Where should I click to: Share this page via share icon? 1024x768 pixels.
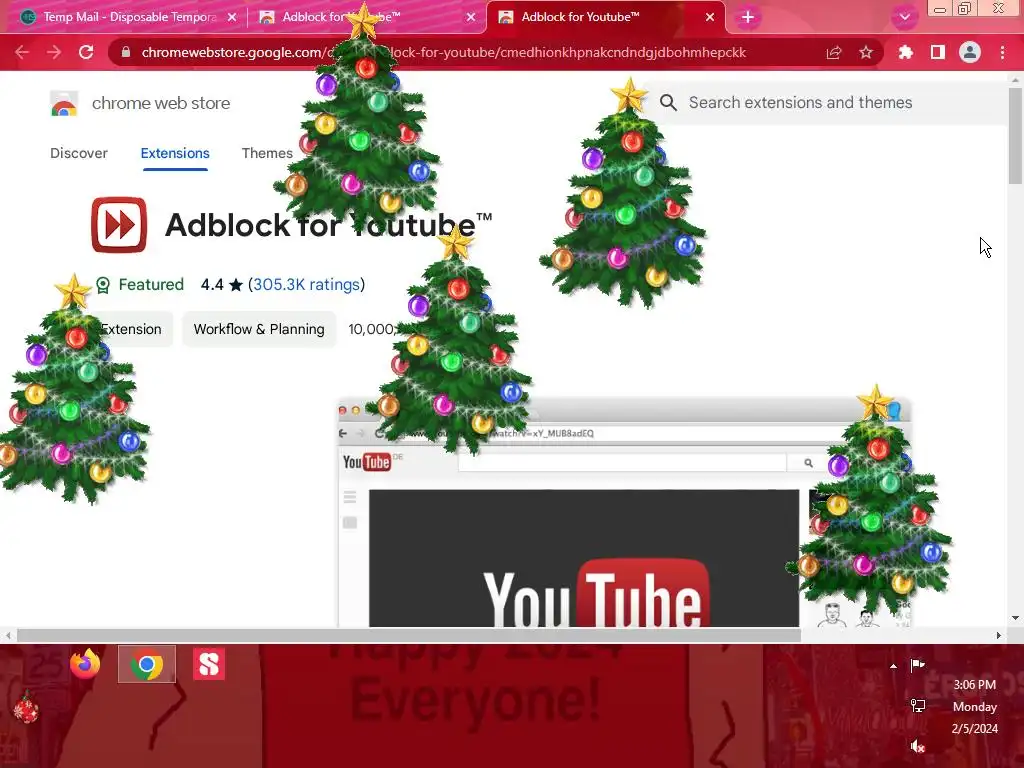point(834,52)
